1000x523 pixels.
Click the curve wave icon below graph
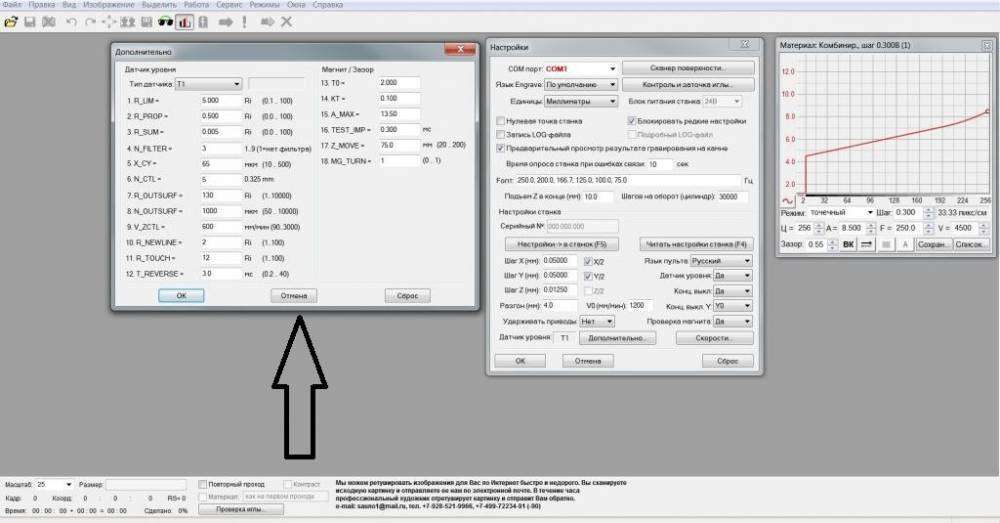click(x=787, y=199)
